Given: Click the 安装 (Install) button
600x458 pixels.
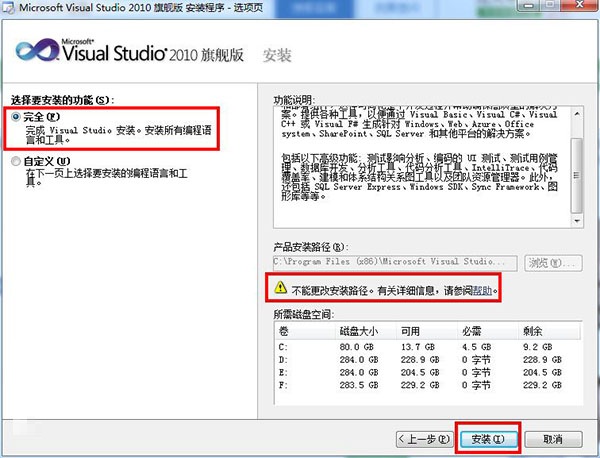Looking at the screenshot, I should tap(488, 439).
